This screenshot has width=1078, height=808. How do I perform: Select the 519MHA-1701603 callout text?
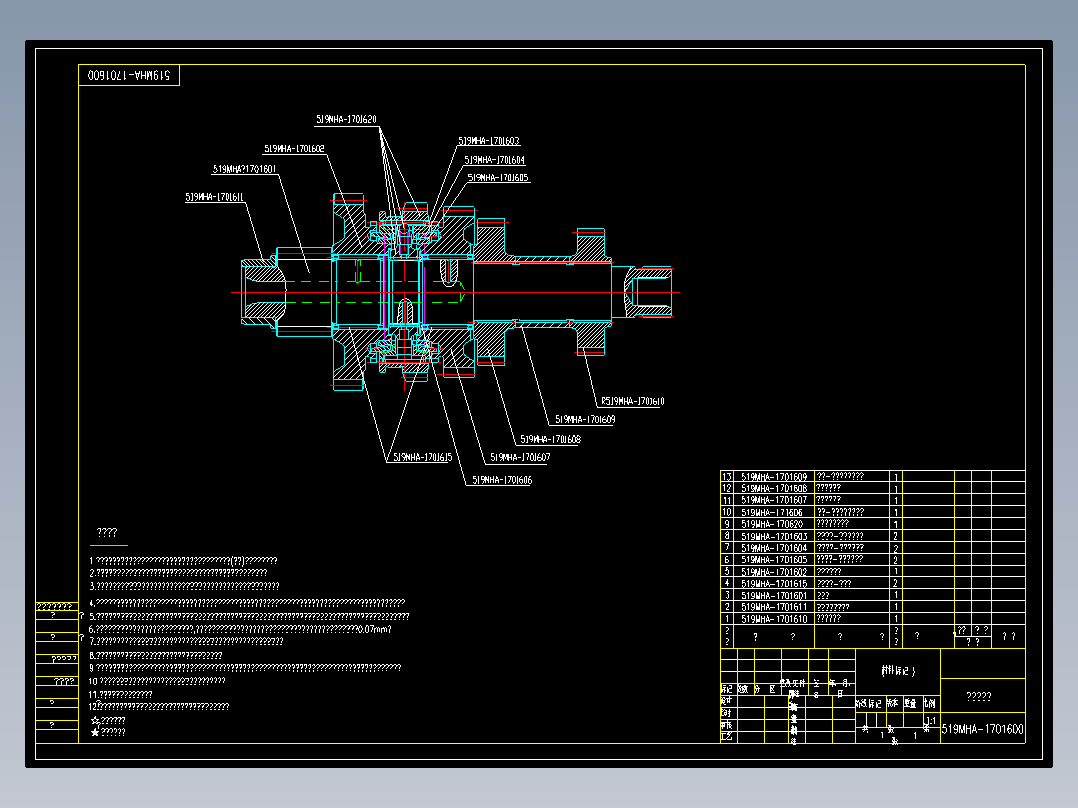[x=489, y=141]
